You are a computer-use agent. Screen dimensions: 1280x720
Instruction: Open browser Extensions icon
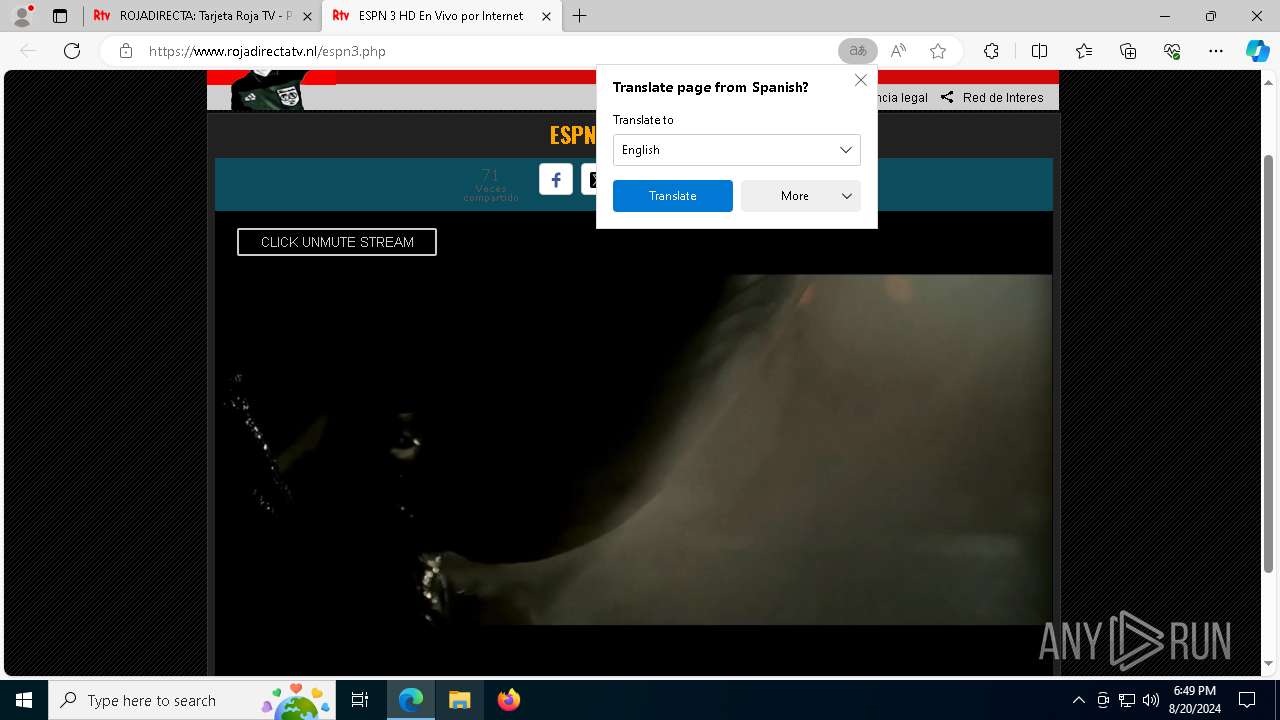coord(991,51)
